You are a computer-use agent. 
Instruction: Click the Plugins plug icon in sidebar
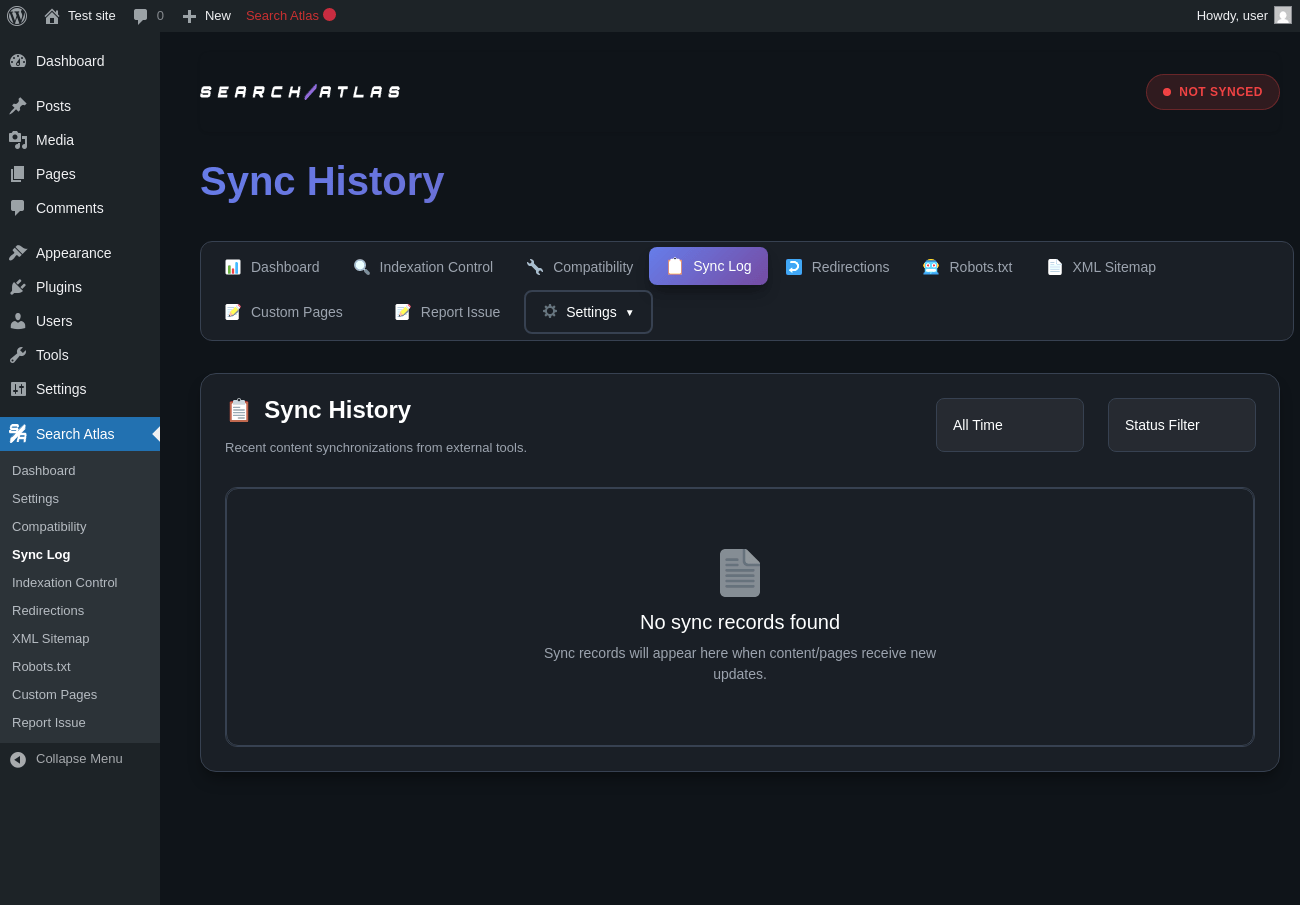(x=18, y=287)
